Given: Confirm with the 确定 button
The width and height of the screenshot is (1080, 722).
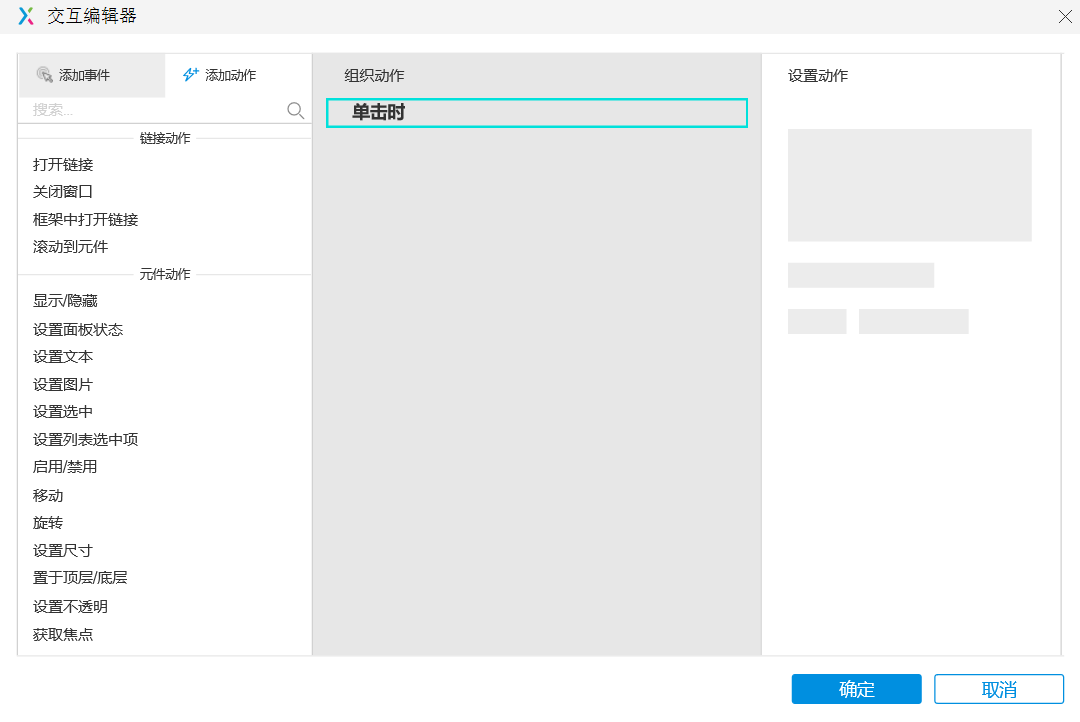Looking at the screenshot, I should pos(856,689).
